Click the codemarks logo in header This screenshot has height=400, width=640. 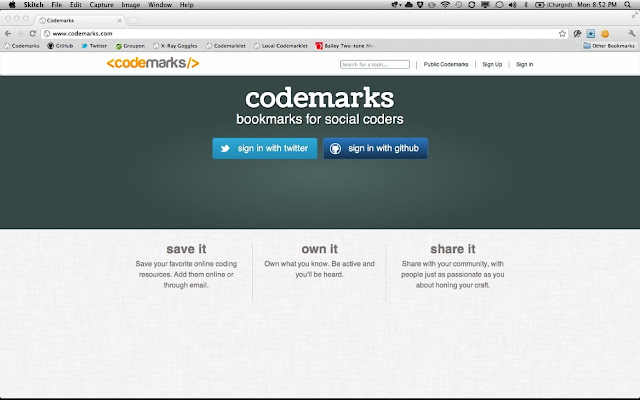coord(153,63)
